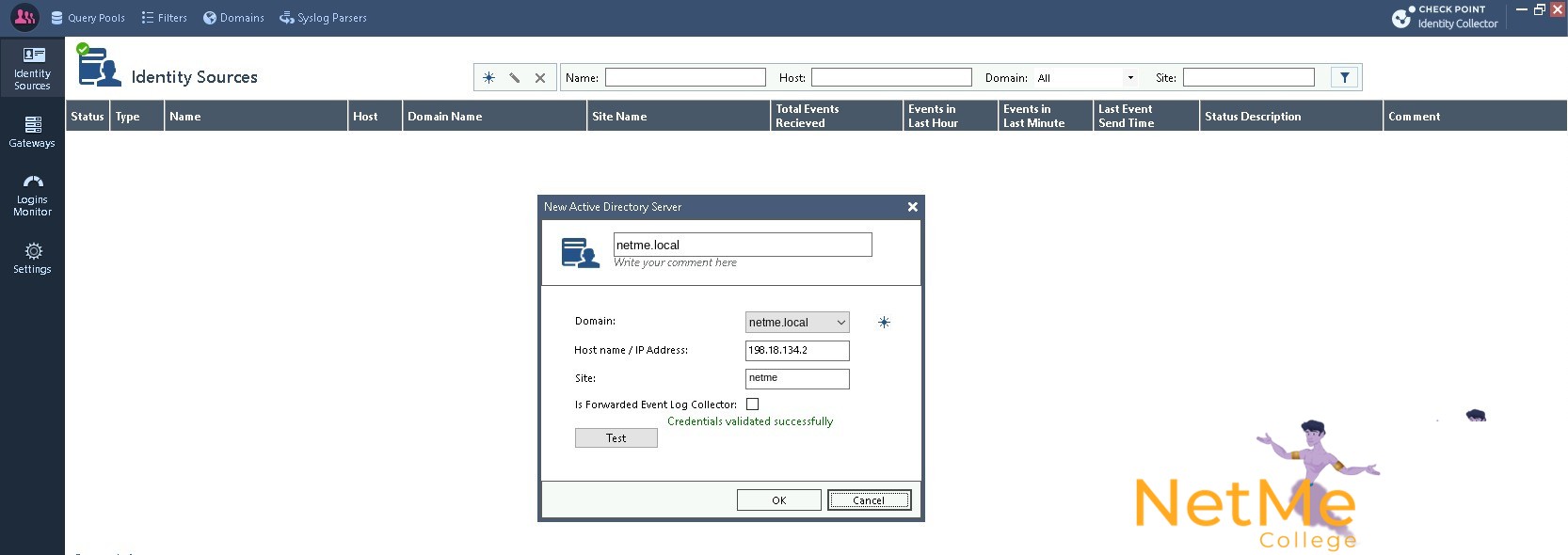
Task: Focus the Host filter field
Action: coord(891,77)
